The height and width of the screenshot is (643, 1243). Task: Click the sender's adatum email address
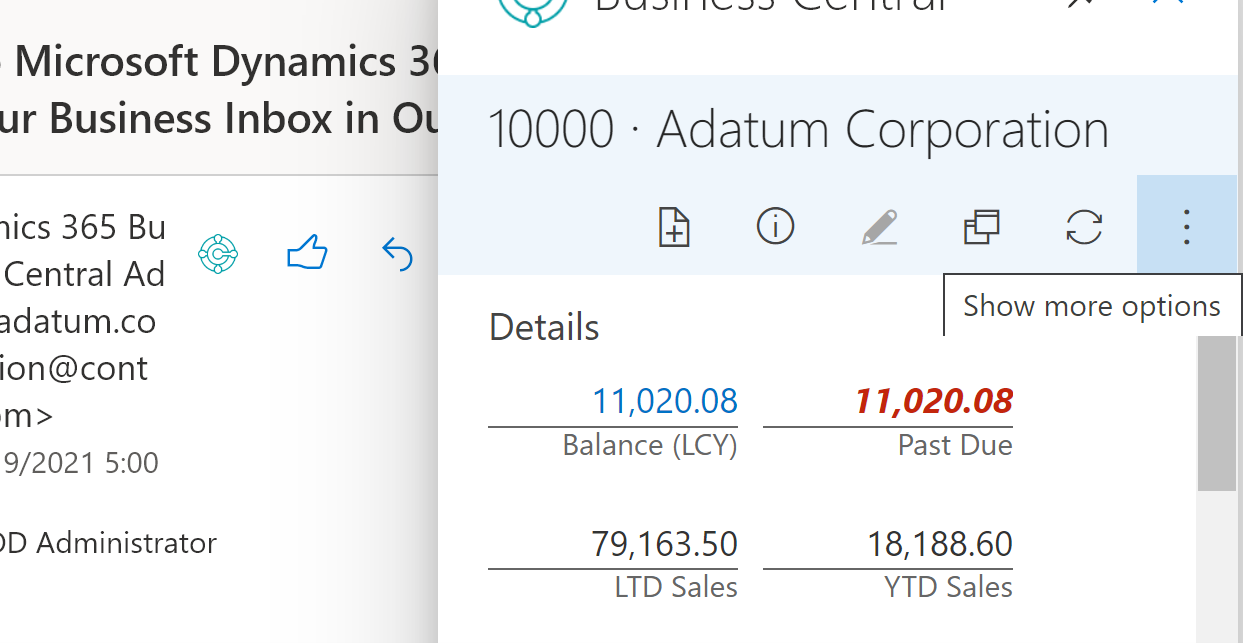point(78,321)
